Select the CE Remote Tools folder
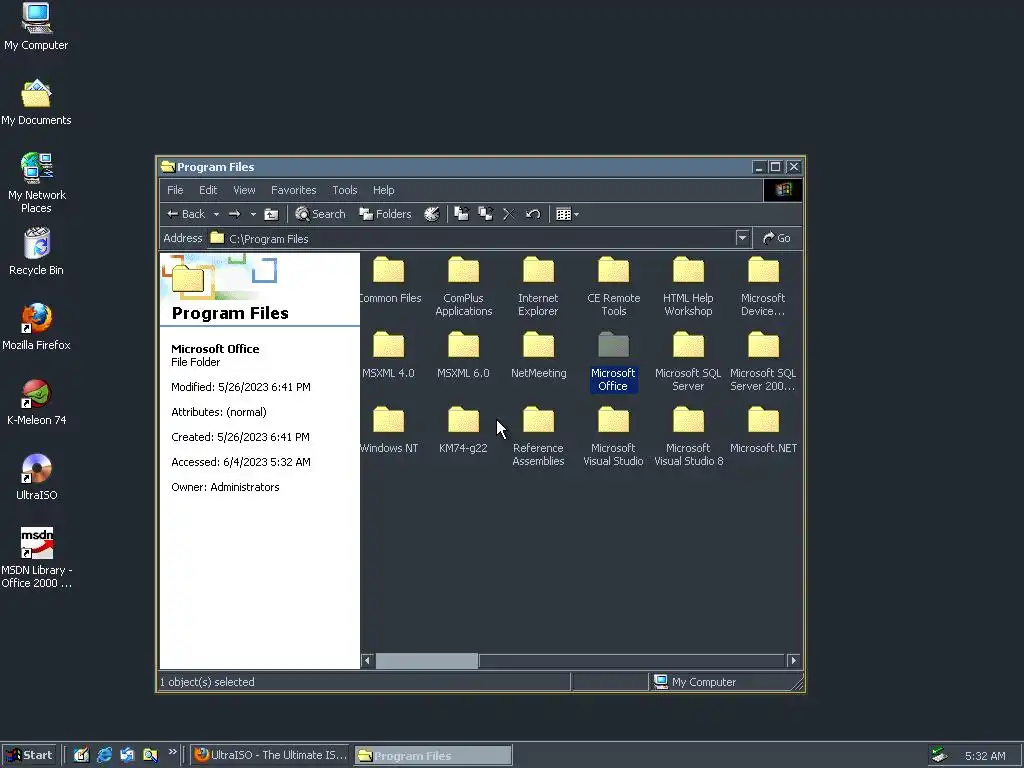Viewport: 1024px width, 768px height. (x=613, y=287)
